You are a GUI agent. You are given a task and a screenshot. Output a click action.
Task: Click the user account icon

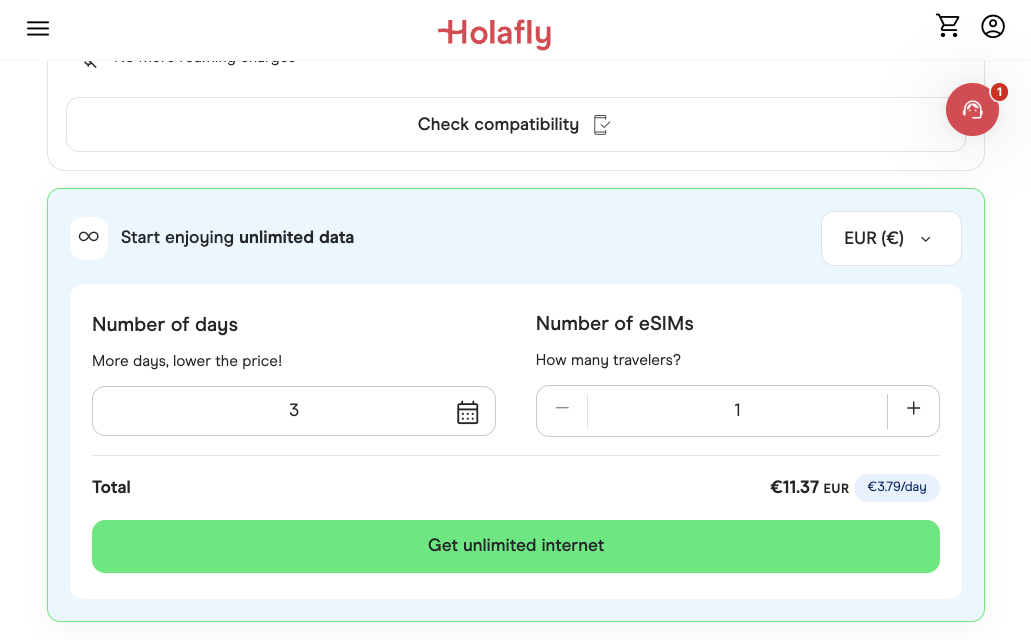tap(992, 25)
